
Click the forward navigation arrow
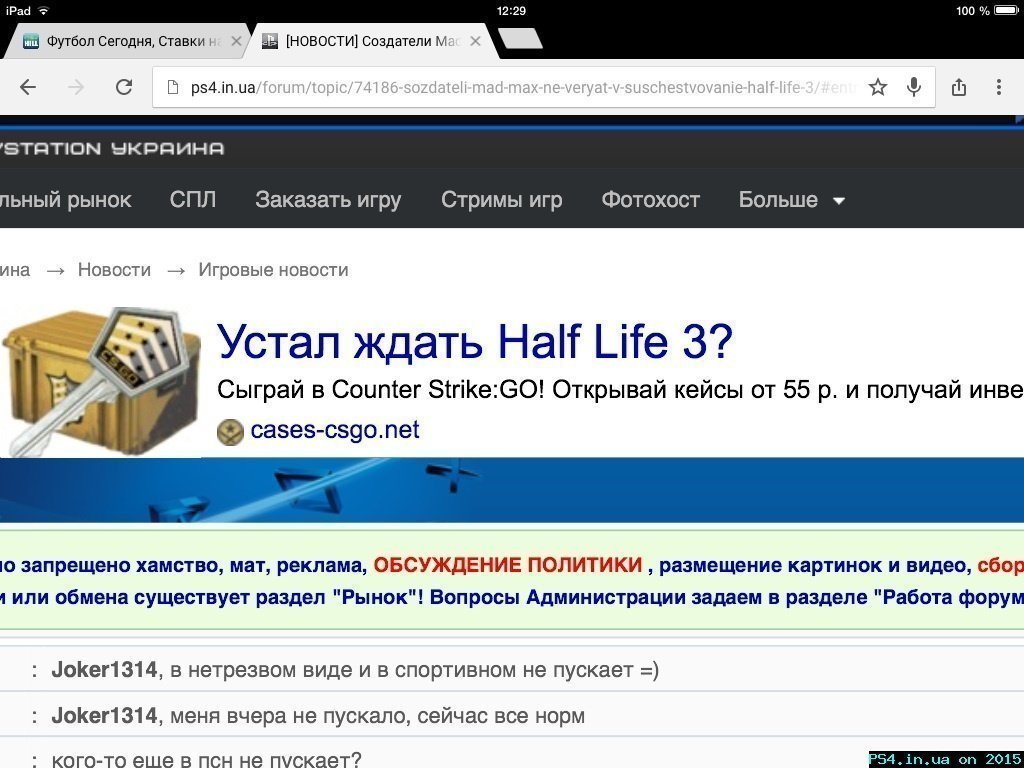coord(76,87)
